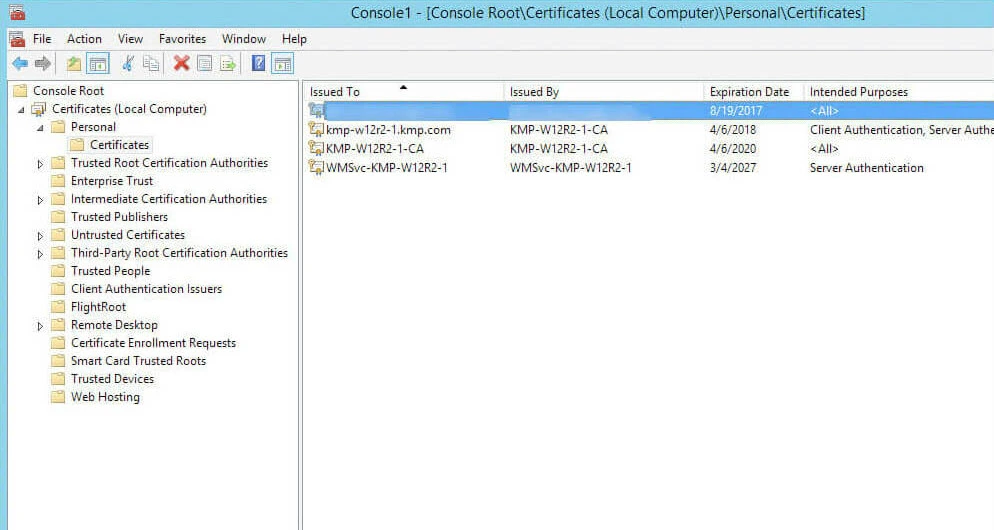Click the 3/4/2027 expiration date cell
Screen dimensions: 994x530
[x=733, y=168]
